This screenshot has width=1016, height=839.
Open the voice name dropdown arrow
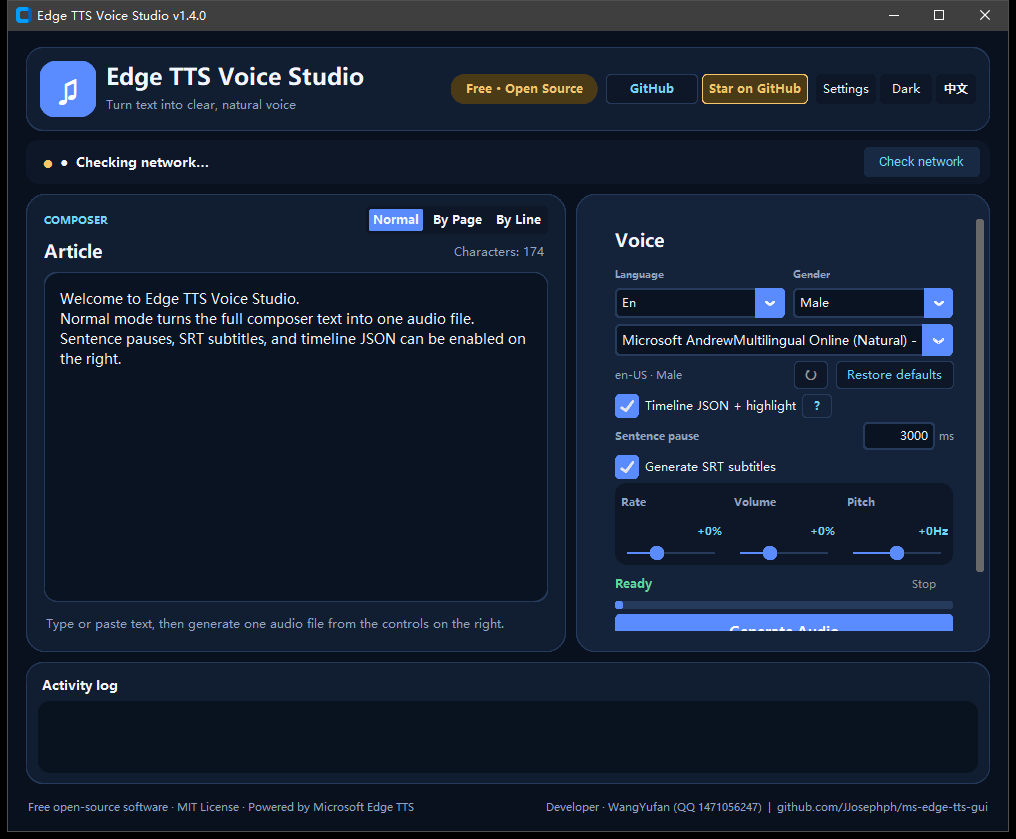[x=938, y=340]
